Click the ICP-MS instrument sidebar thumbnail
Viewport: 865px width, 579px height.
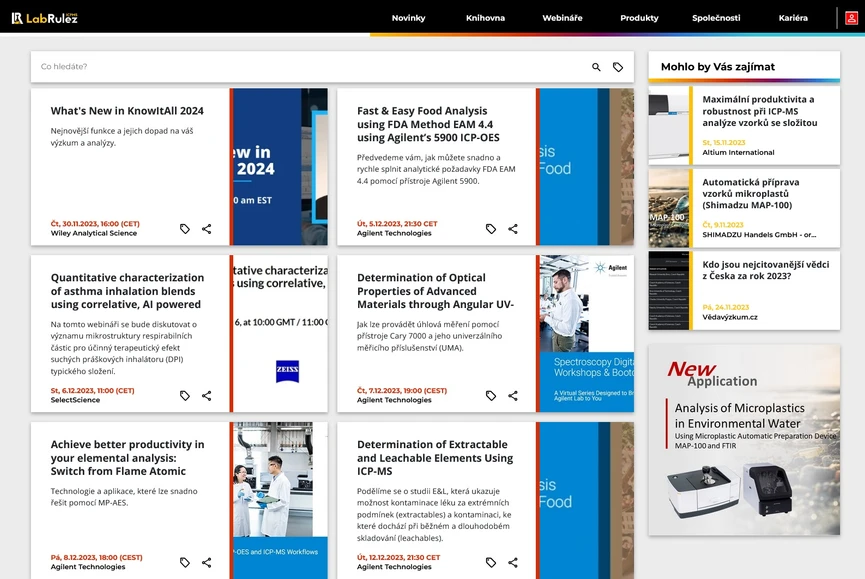669,126
